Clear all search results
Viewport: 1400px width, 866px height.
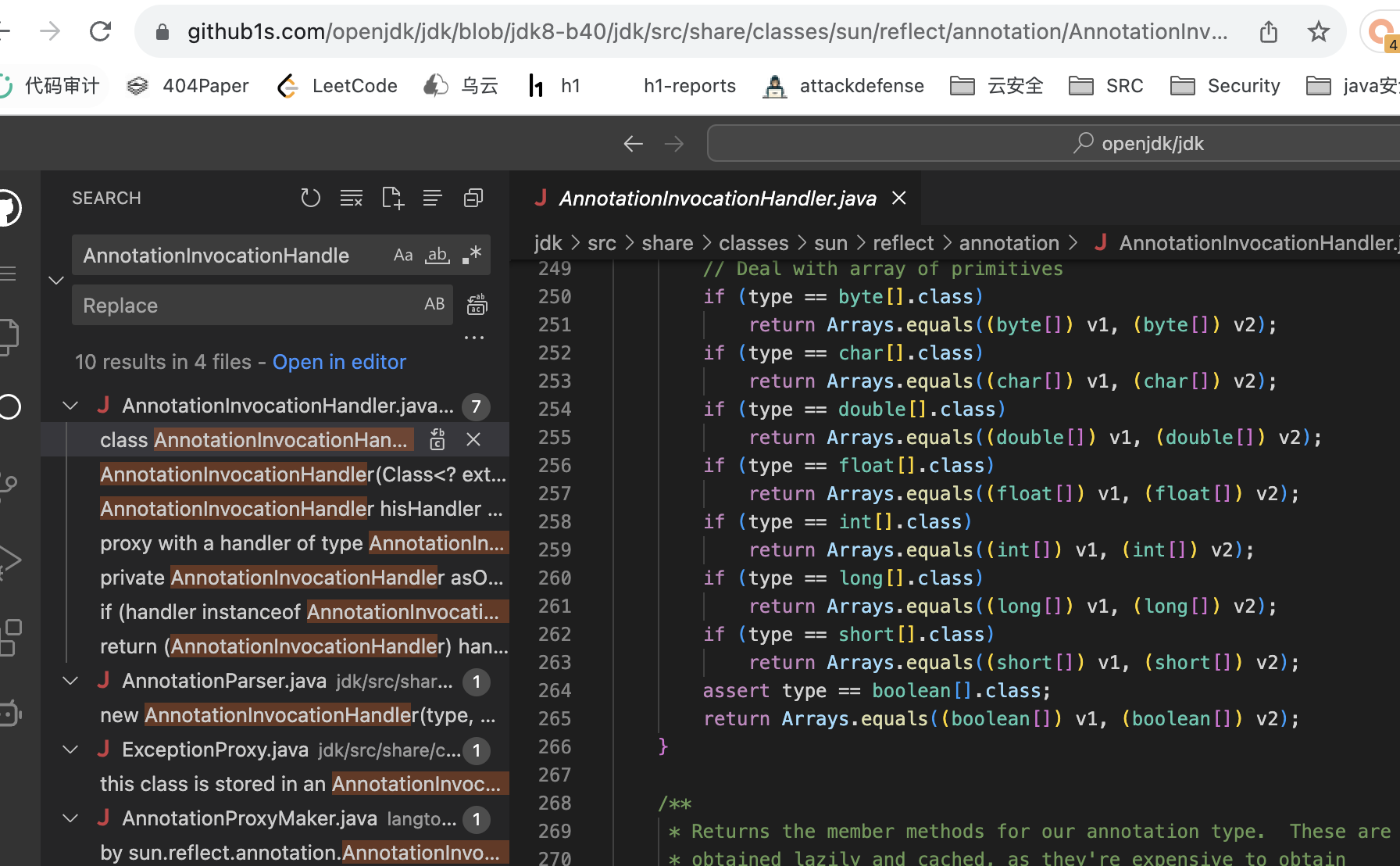tap(351, 199)
